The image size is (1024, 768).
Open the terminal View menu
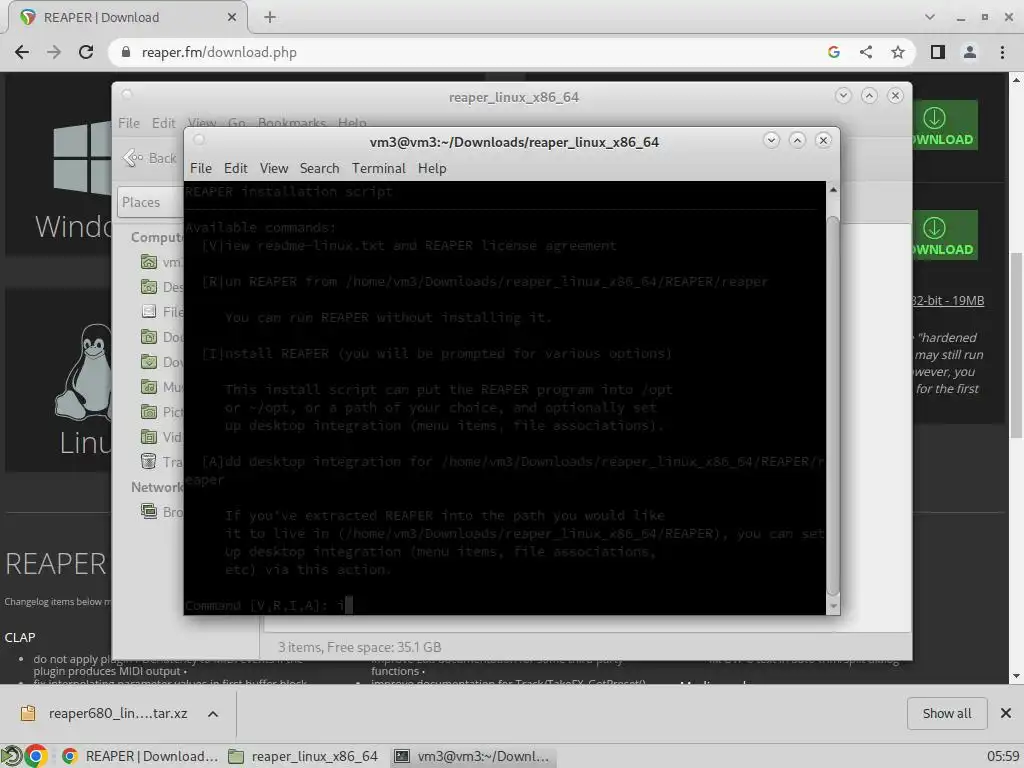pos(274,168)
